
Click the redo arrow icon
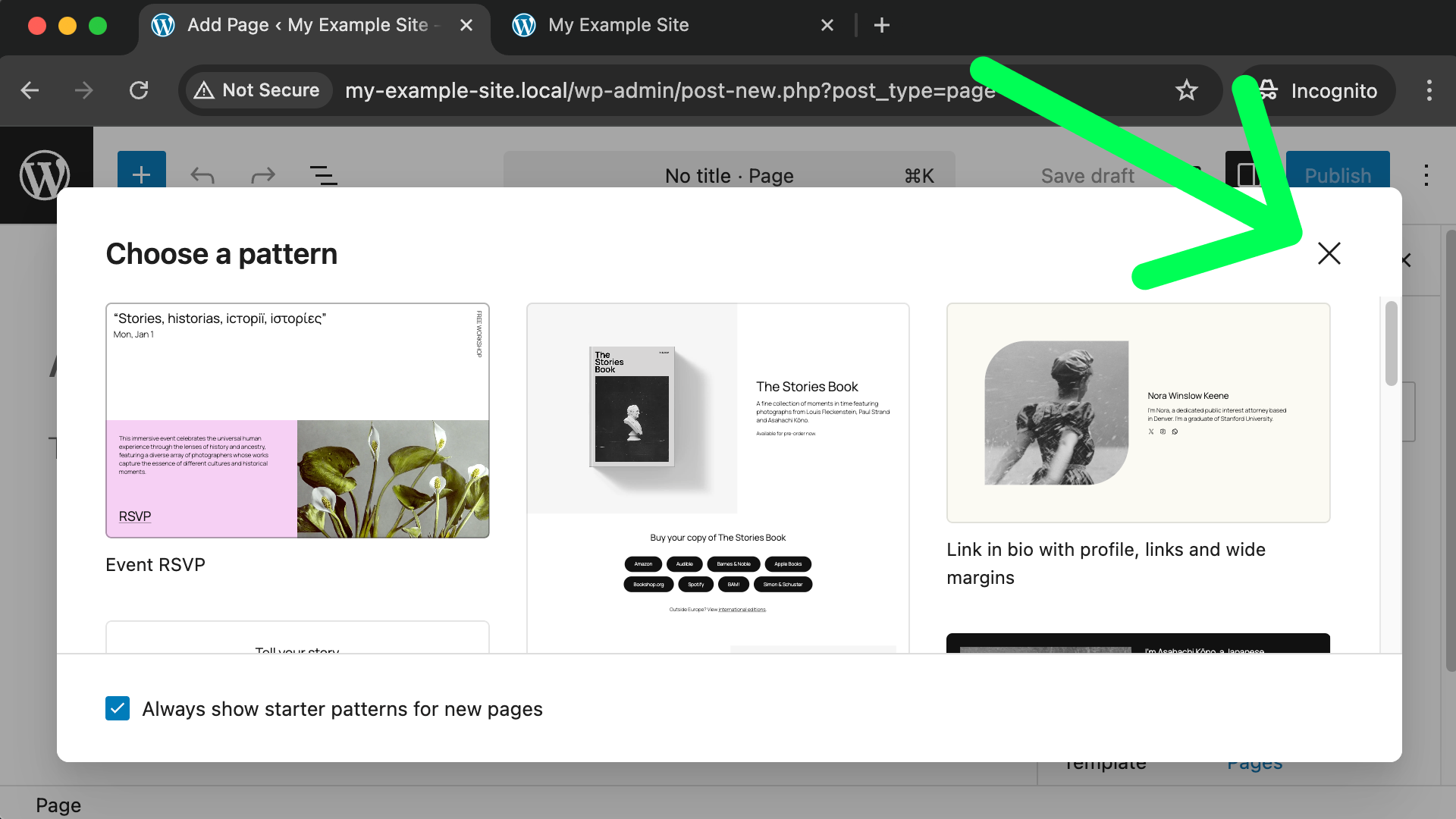[262, 176]
